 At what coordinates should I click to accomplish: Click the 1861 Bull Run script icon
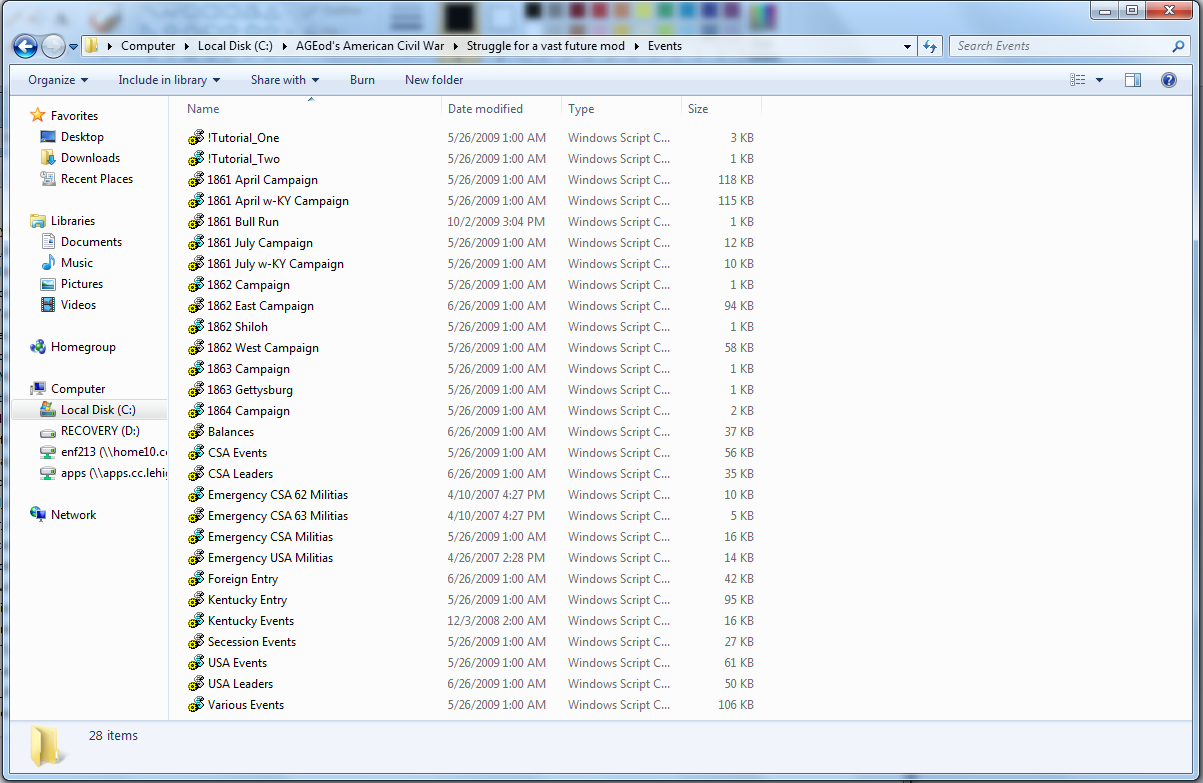coord(196,222)
